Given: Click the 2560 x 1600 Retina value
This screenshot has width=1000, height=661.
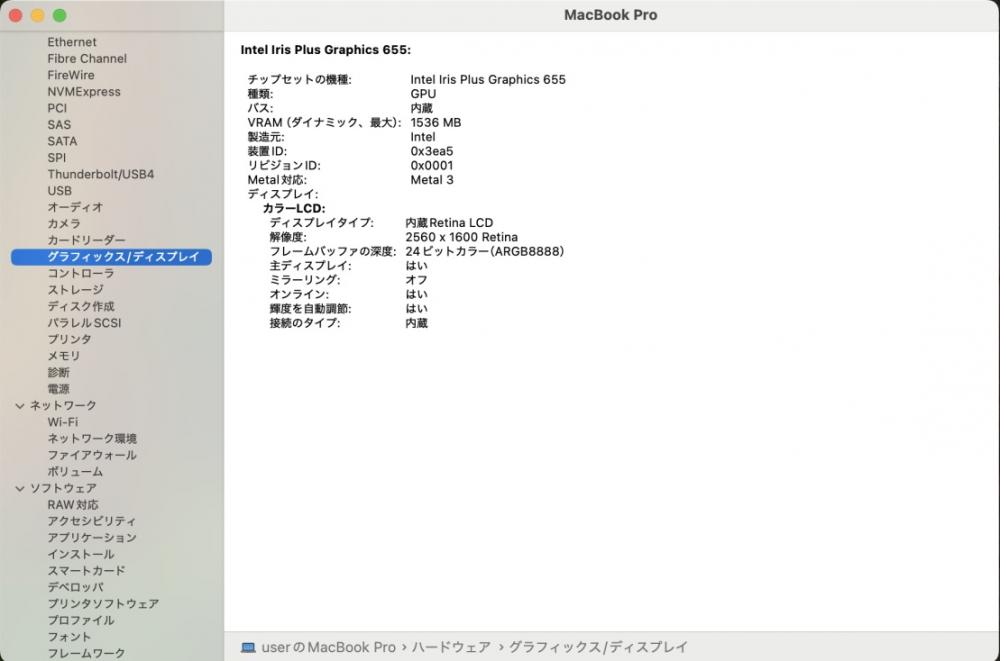Looking at the screenshot, I should (x=461, y=237).
